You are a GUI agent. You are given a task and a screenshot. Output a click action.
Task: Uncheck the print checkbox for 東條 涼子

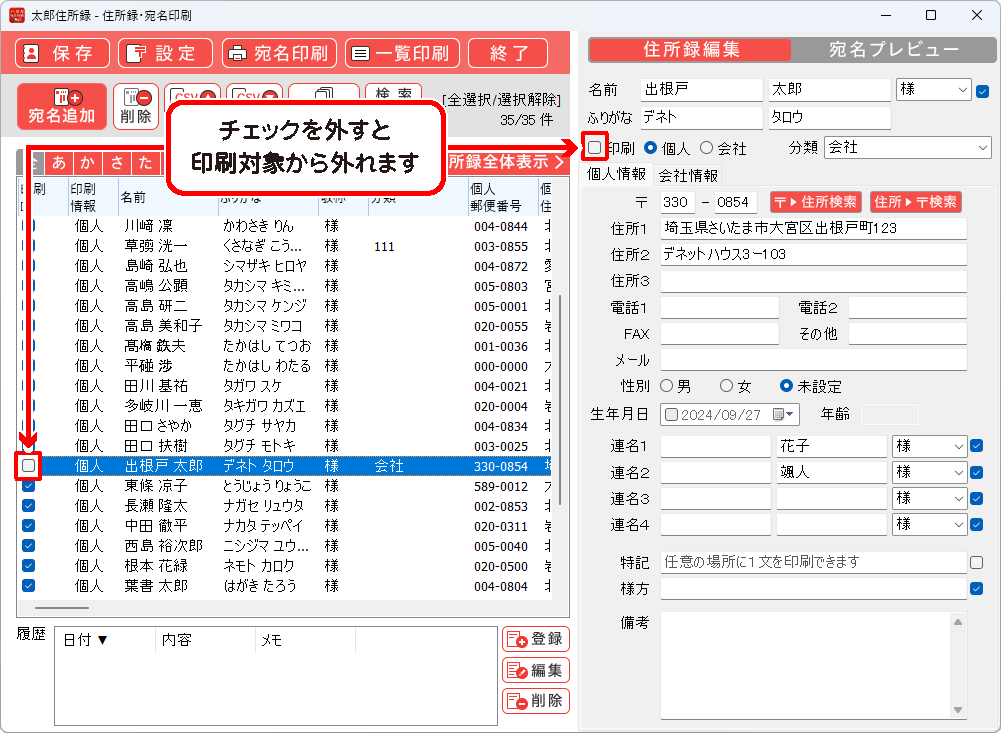point(29,486)
